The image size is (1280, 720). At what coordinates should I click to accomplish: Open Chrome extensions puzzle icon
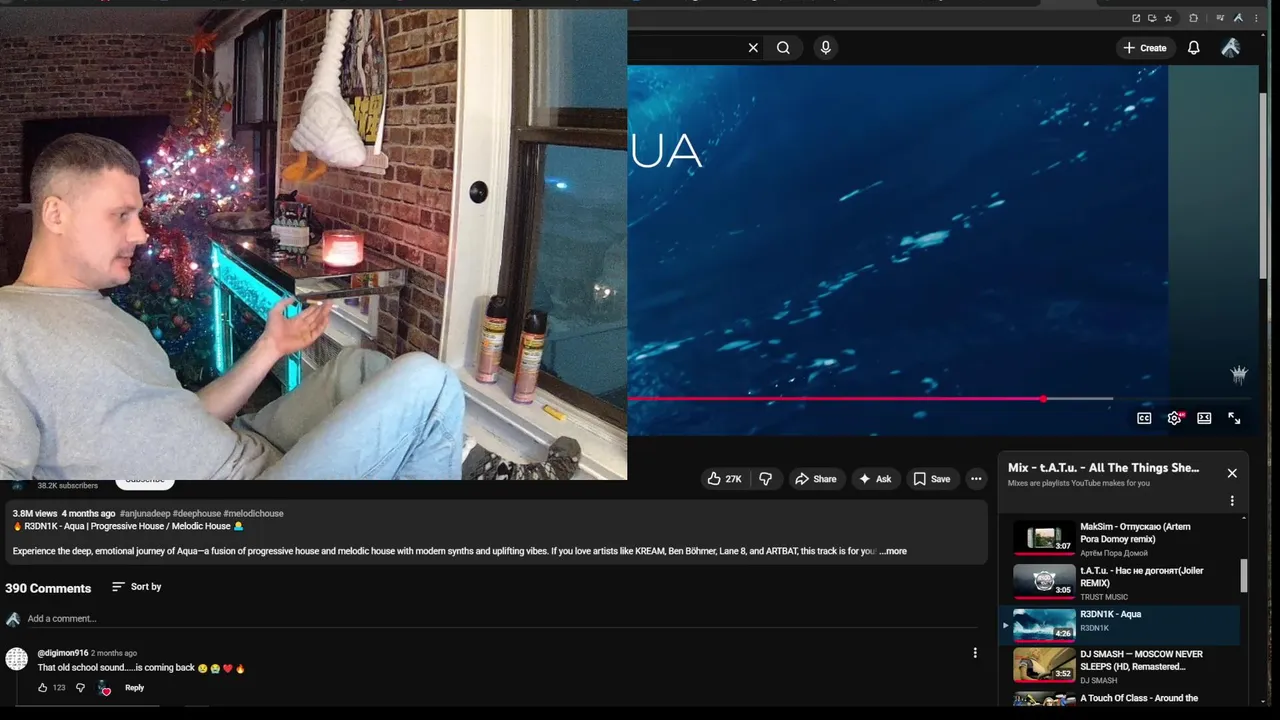click(x=1194, y=18)
